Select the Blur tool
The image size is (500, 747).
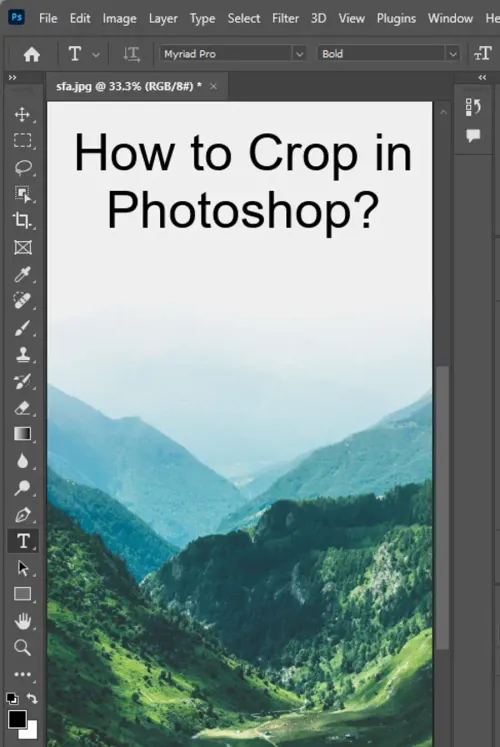[x=22, y=461]
